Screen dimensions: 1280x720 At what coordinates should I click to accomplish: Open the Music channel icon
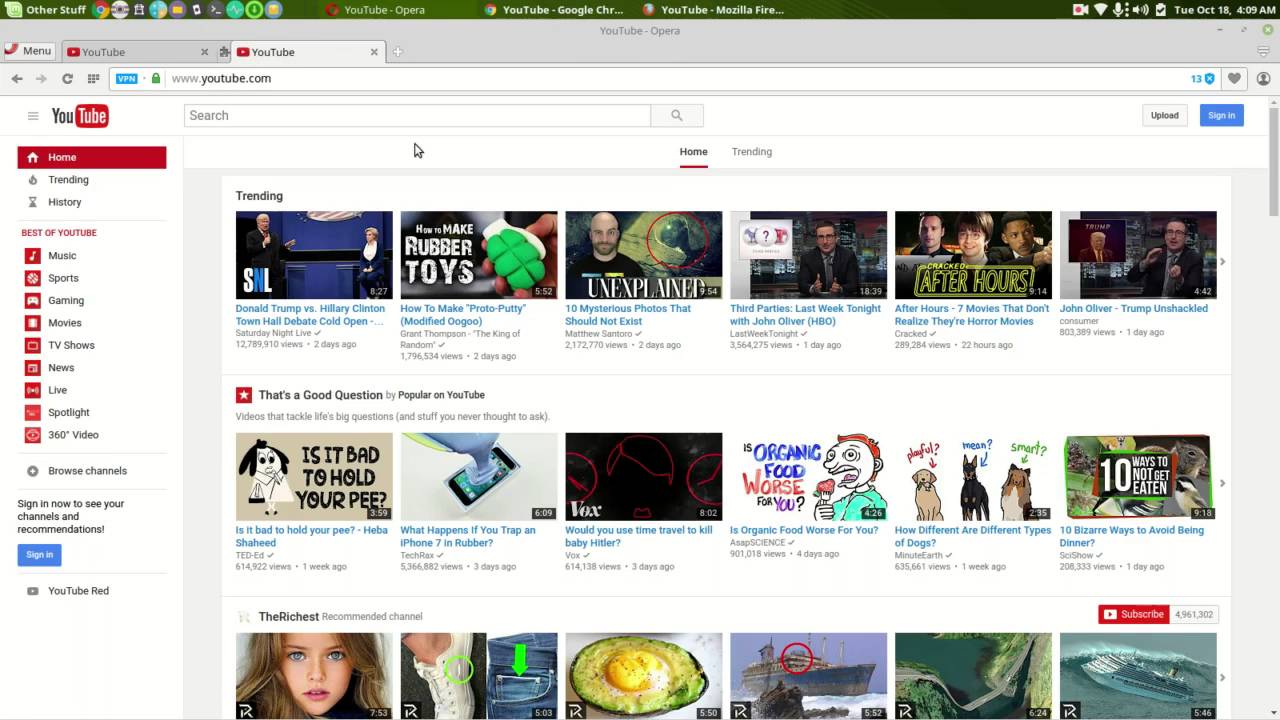[33, 256]
